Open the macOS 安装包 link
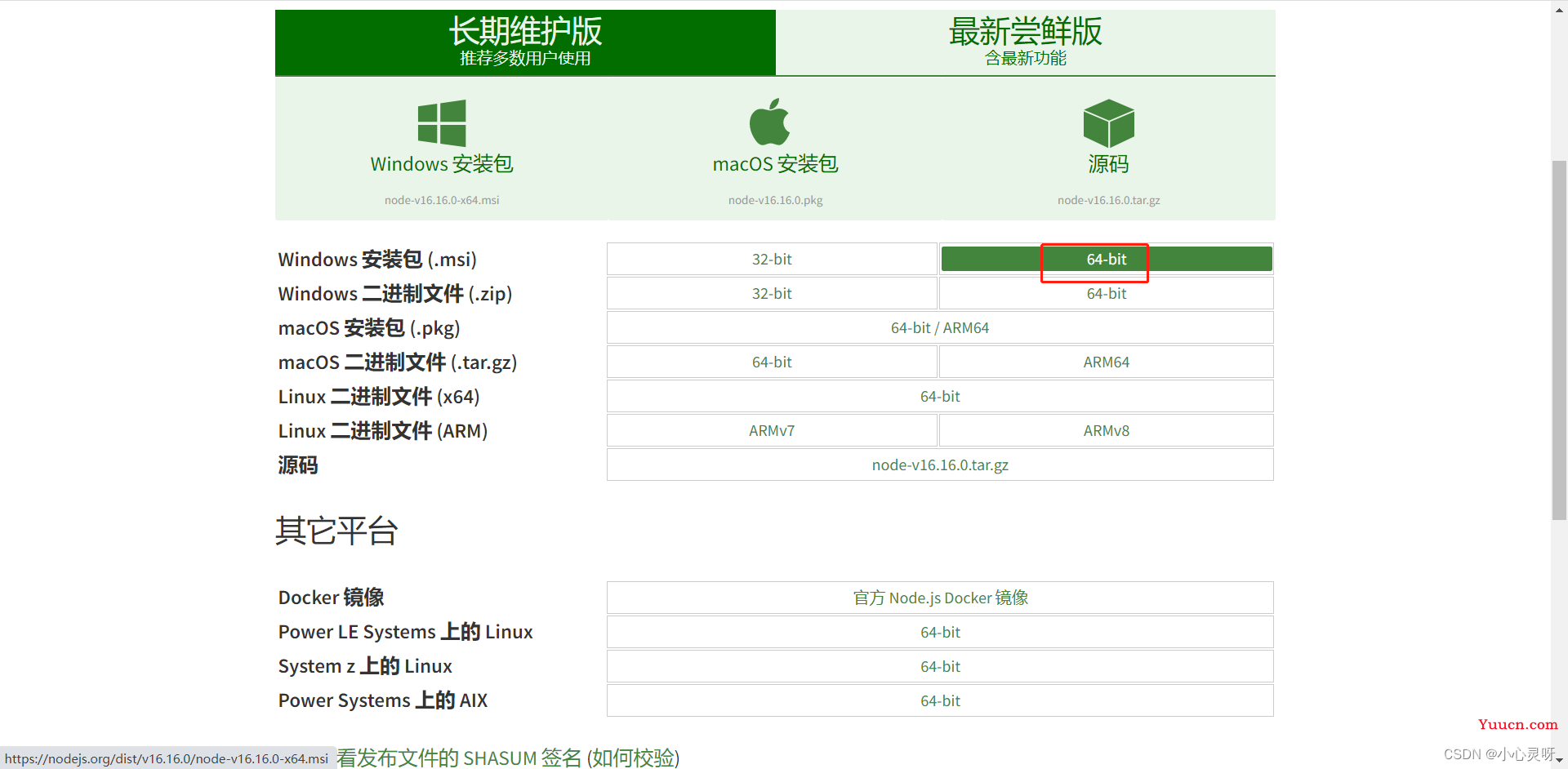Viewport: 1568px width, 769px height. pos(775,164)
